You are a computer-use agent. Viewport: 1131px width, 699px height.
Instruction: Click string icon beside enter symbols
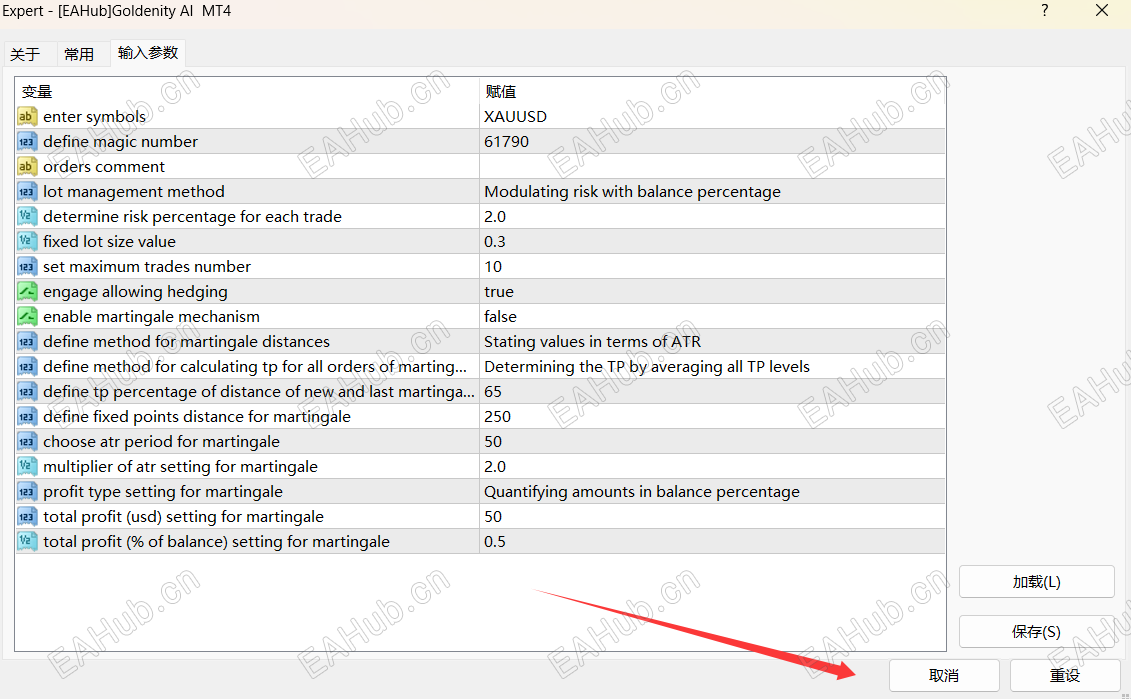click(x=27, y=116)
